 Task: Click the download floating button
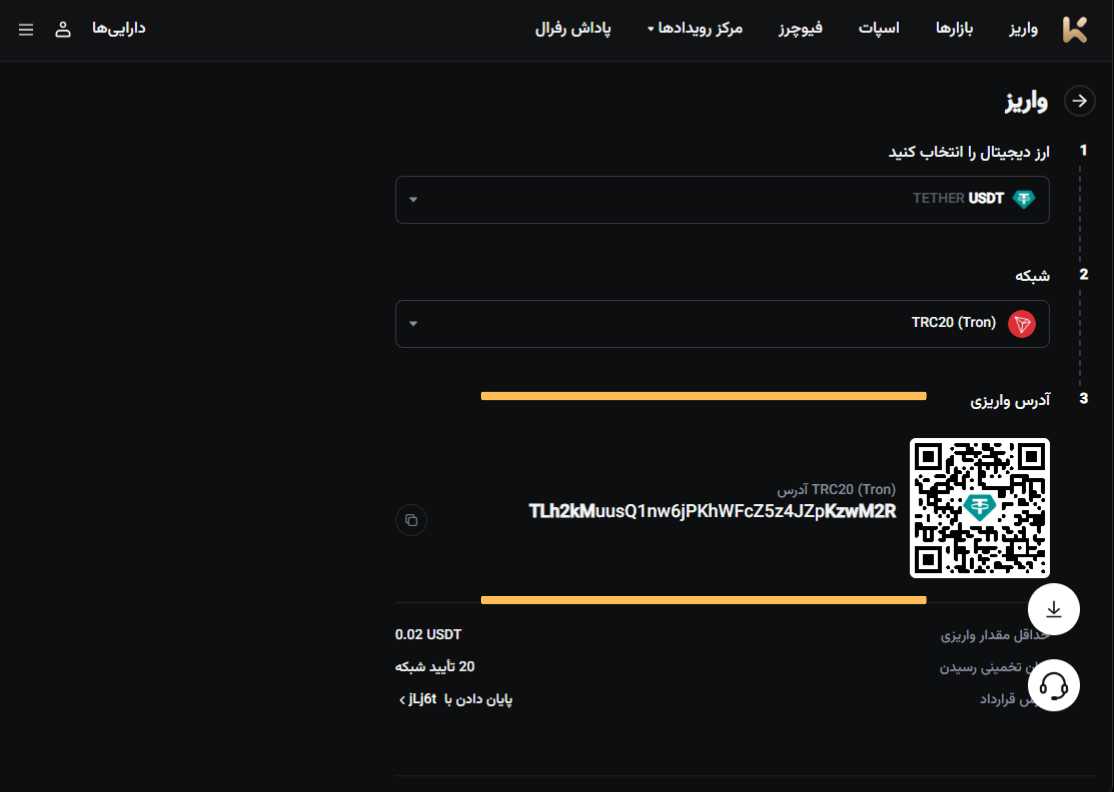click(1054, 609)
